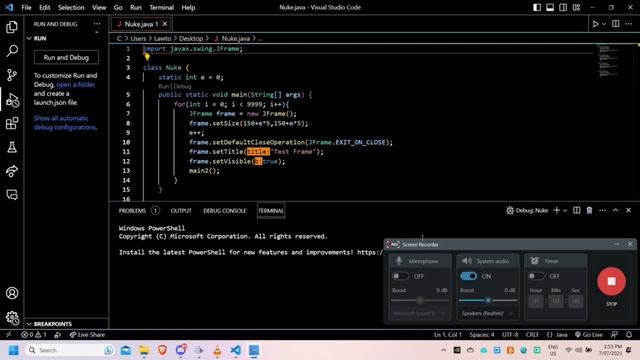Image resolution: width=640 pixels, height=360 pixels.
Task: Open the Remote Explorer icon in the activity bar
Action: 12,195
